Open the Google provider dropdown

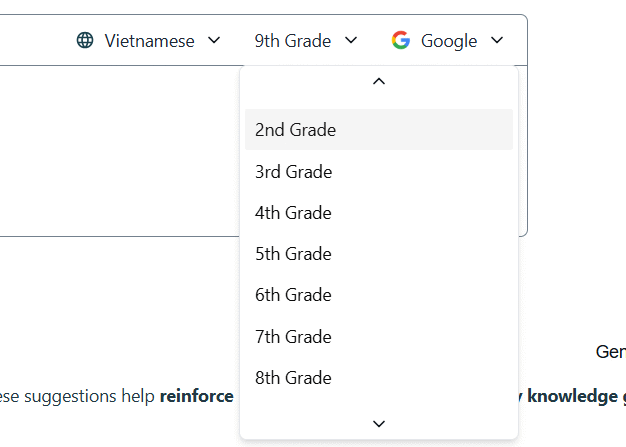click(x=448, y=41)
